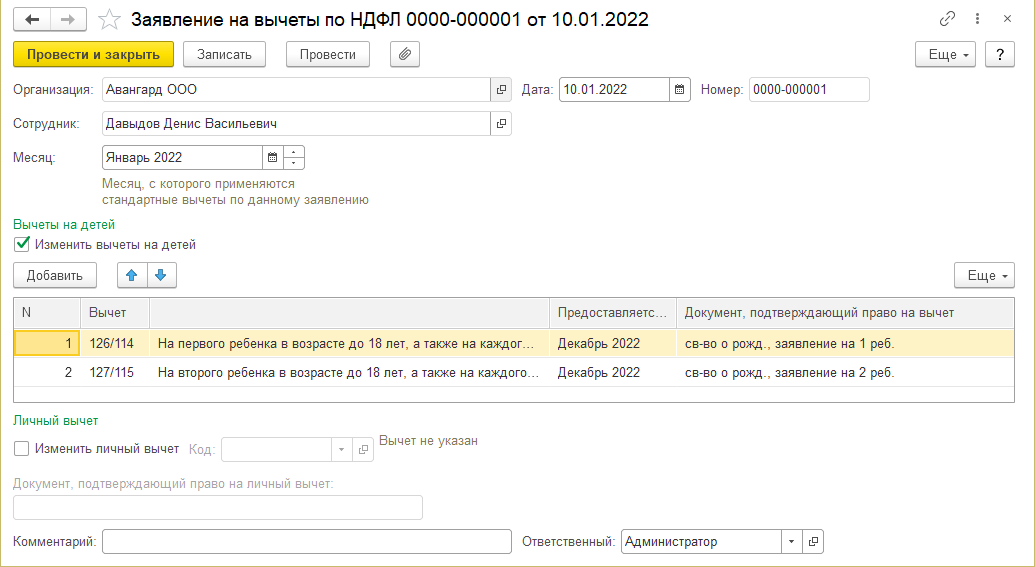Image resolution: width=1035 pixels, height=567 pixels.
Task: Click into the Комментарий input field
Action: click(x=306, y=542)
